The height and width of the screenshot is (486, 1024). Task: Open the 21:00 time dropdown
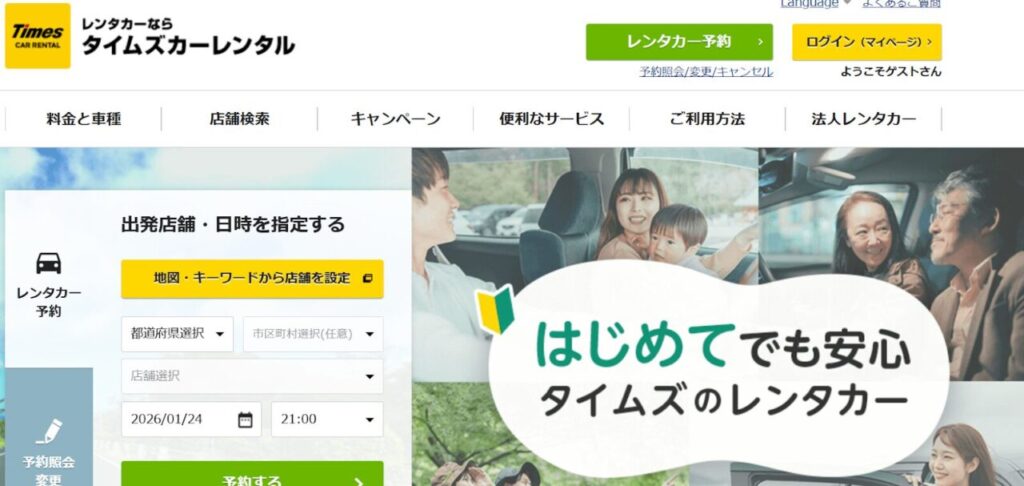tap(327, 419)
